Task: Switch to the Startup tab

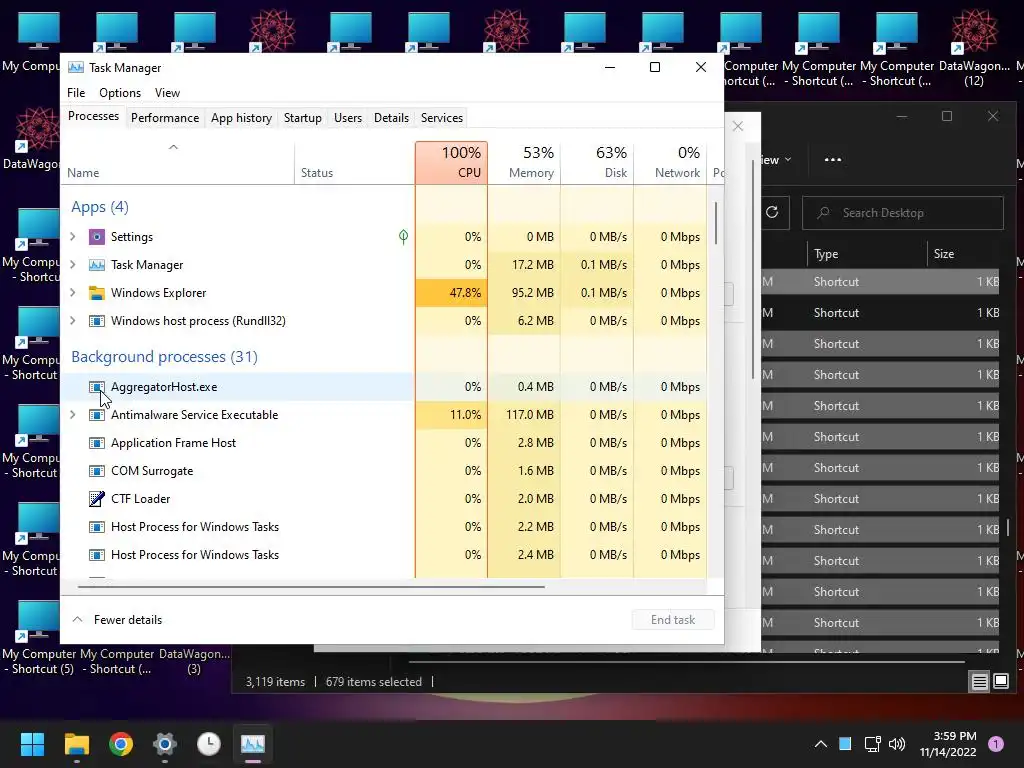Action: tap(302, 118)
